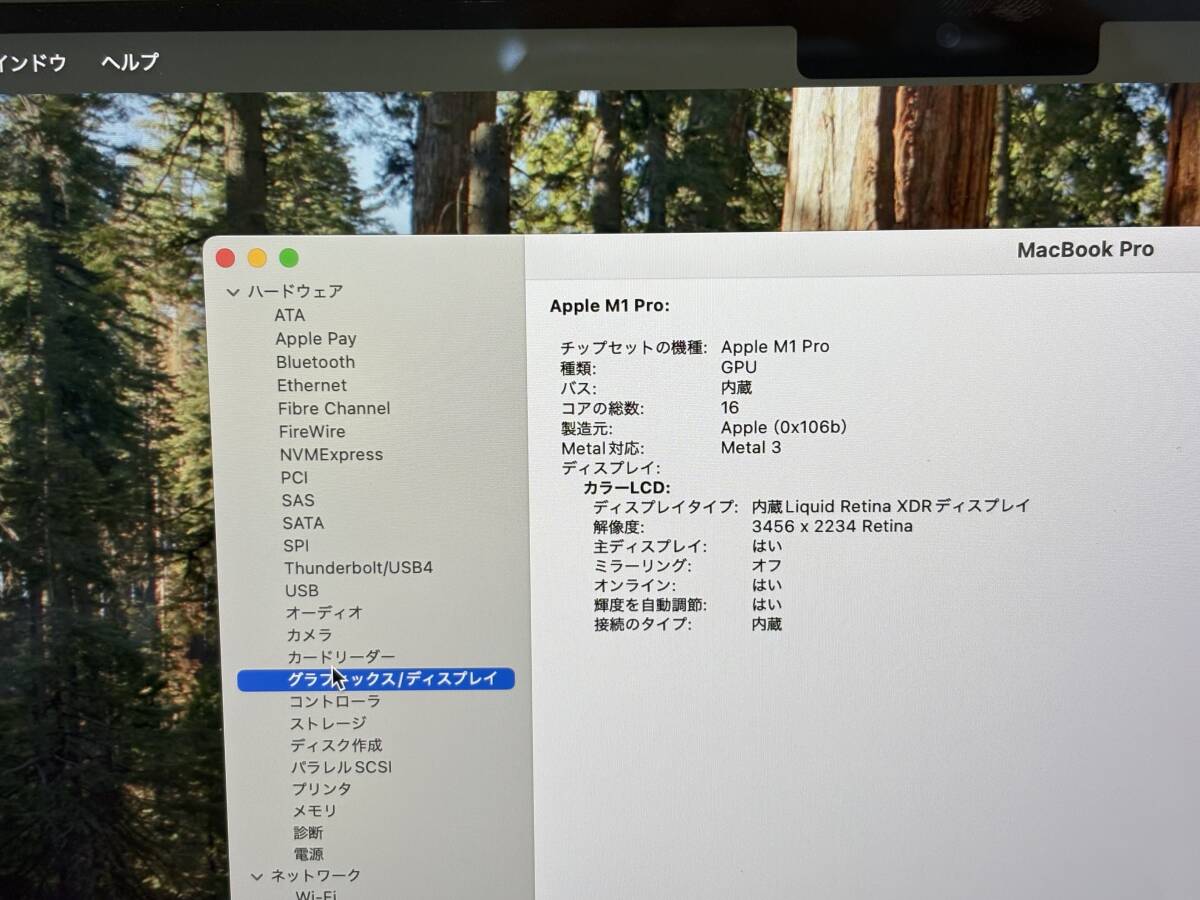The image size is (1200, 900).
Task: Select ディスク作成 in the sidebar
Action: point(336,746)
